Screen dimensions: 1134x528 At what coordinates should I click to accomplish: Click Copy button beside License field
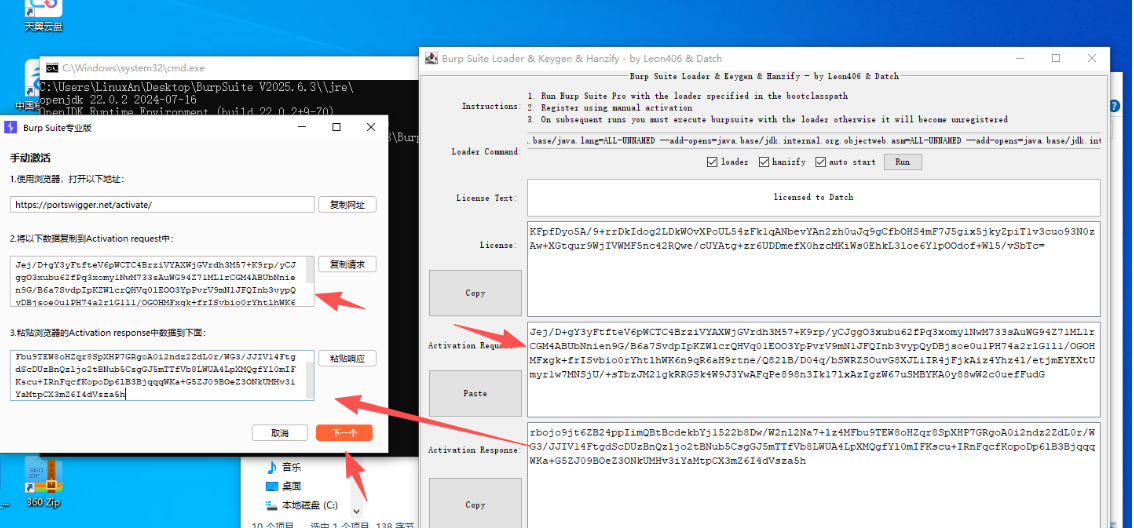point(475,293)
